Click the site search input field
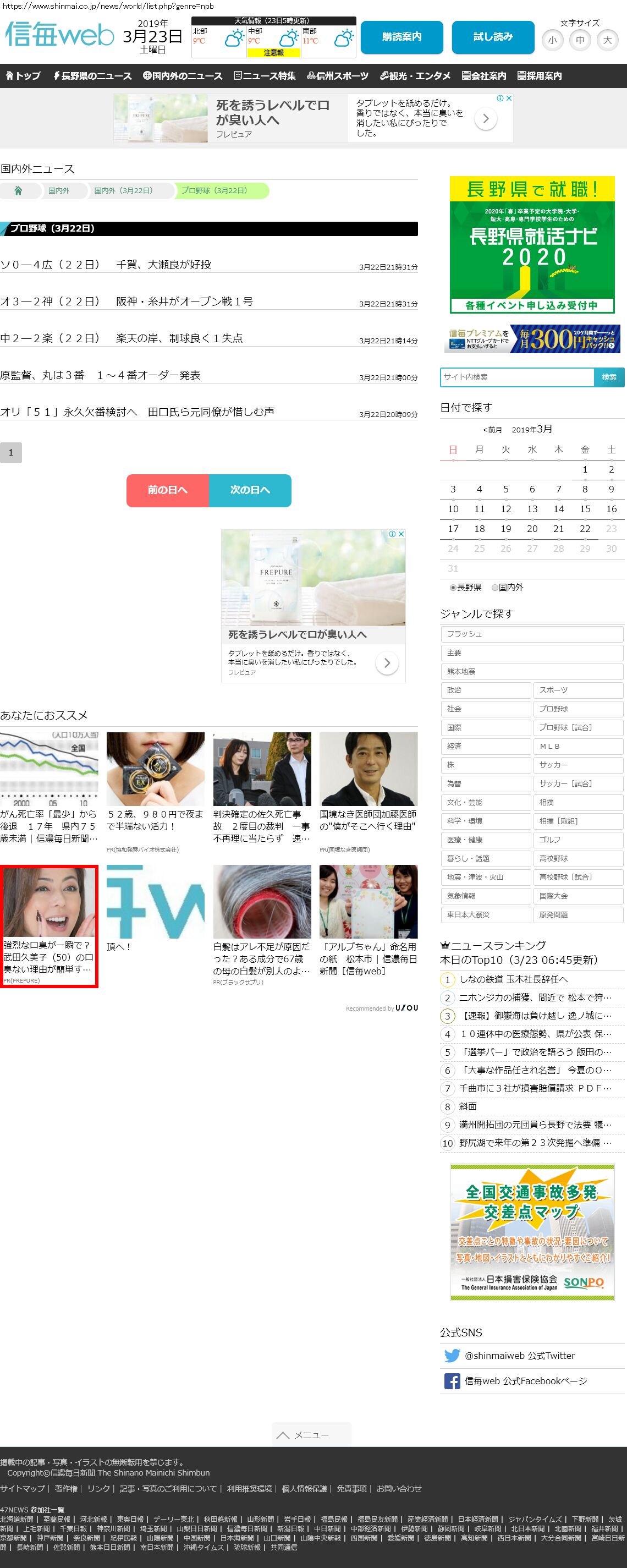The image size is (627, 1568). (x=517, y=377)
